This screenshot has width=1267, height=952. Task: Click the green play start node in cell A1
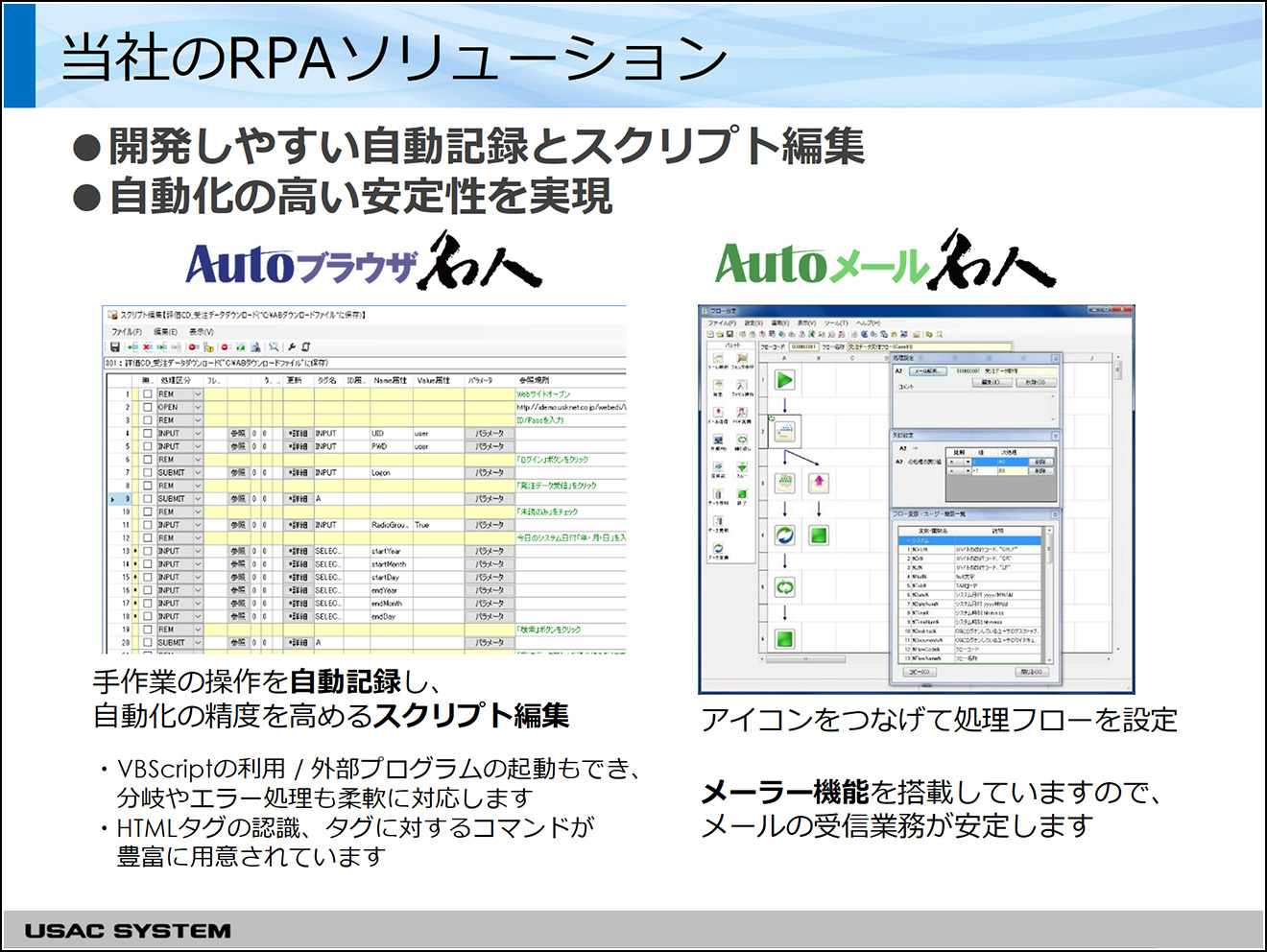point(785,380)
